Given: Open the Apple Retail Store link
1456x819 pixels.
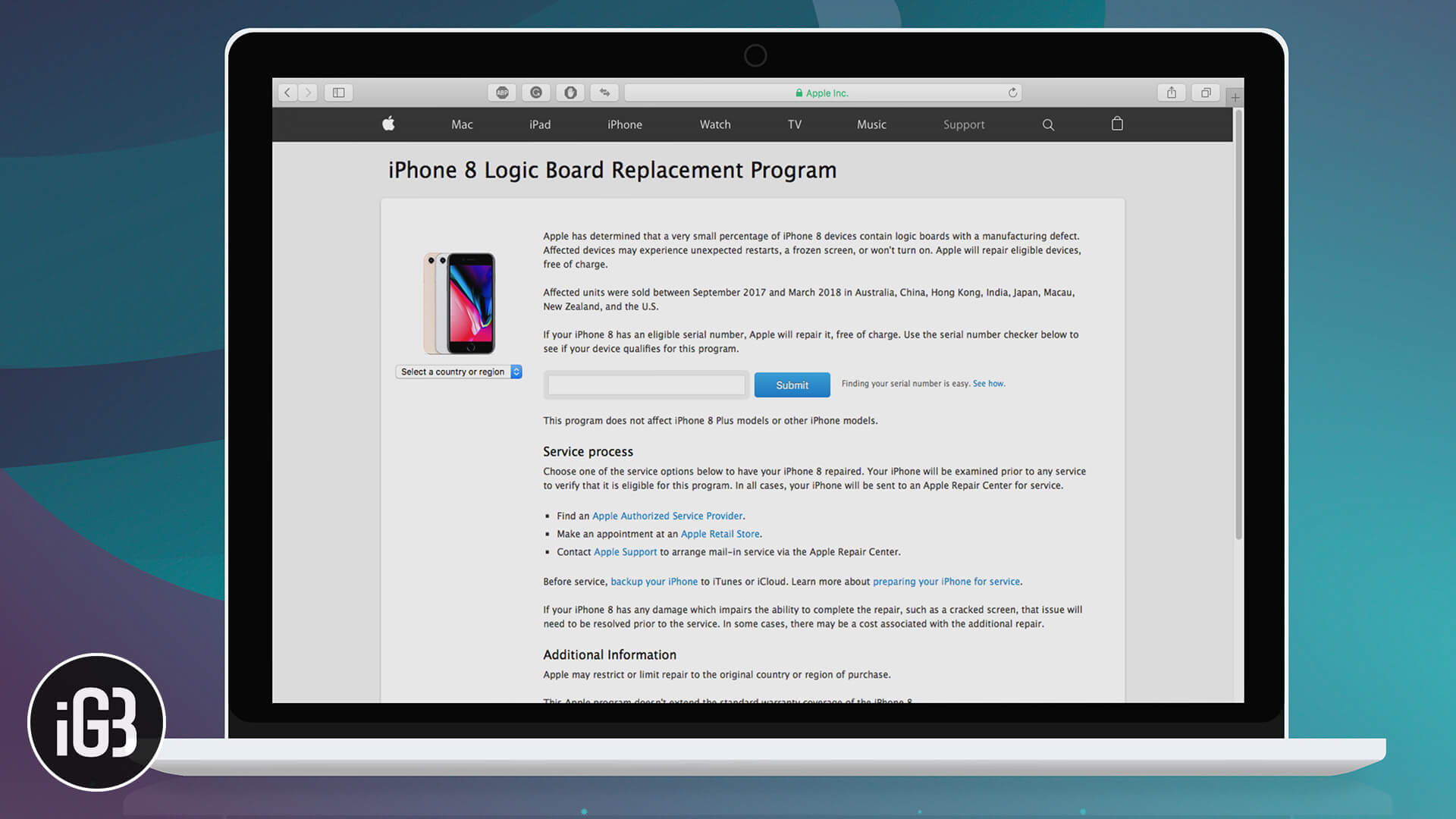Looking at the screenshot, I should 720,534.
